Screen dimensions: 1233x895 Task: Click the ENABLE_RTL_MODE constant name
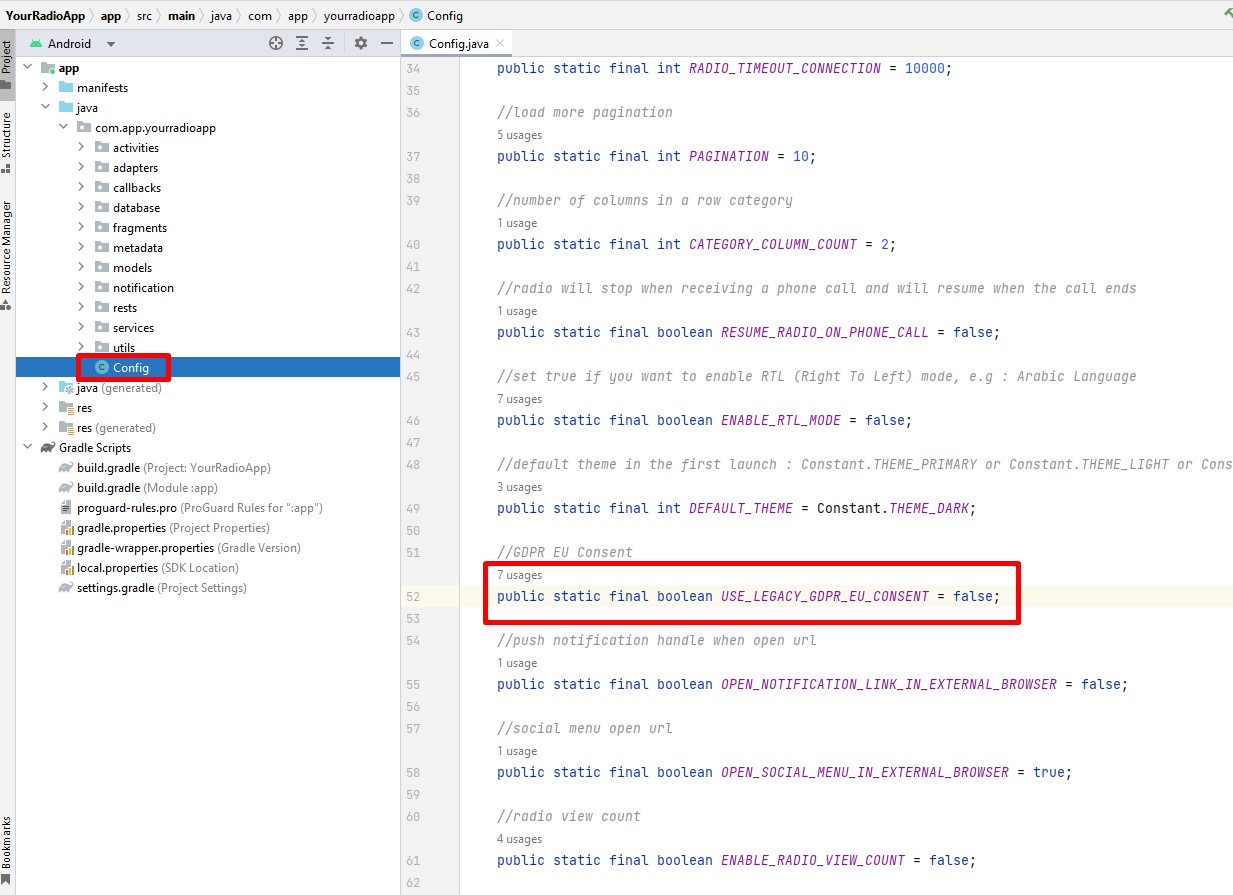781,421
